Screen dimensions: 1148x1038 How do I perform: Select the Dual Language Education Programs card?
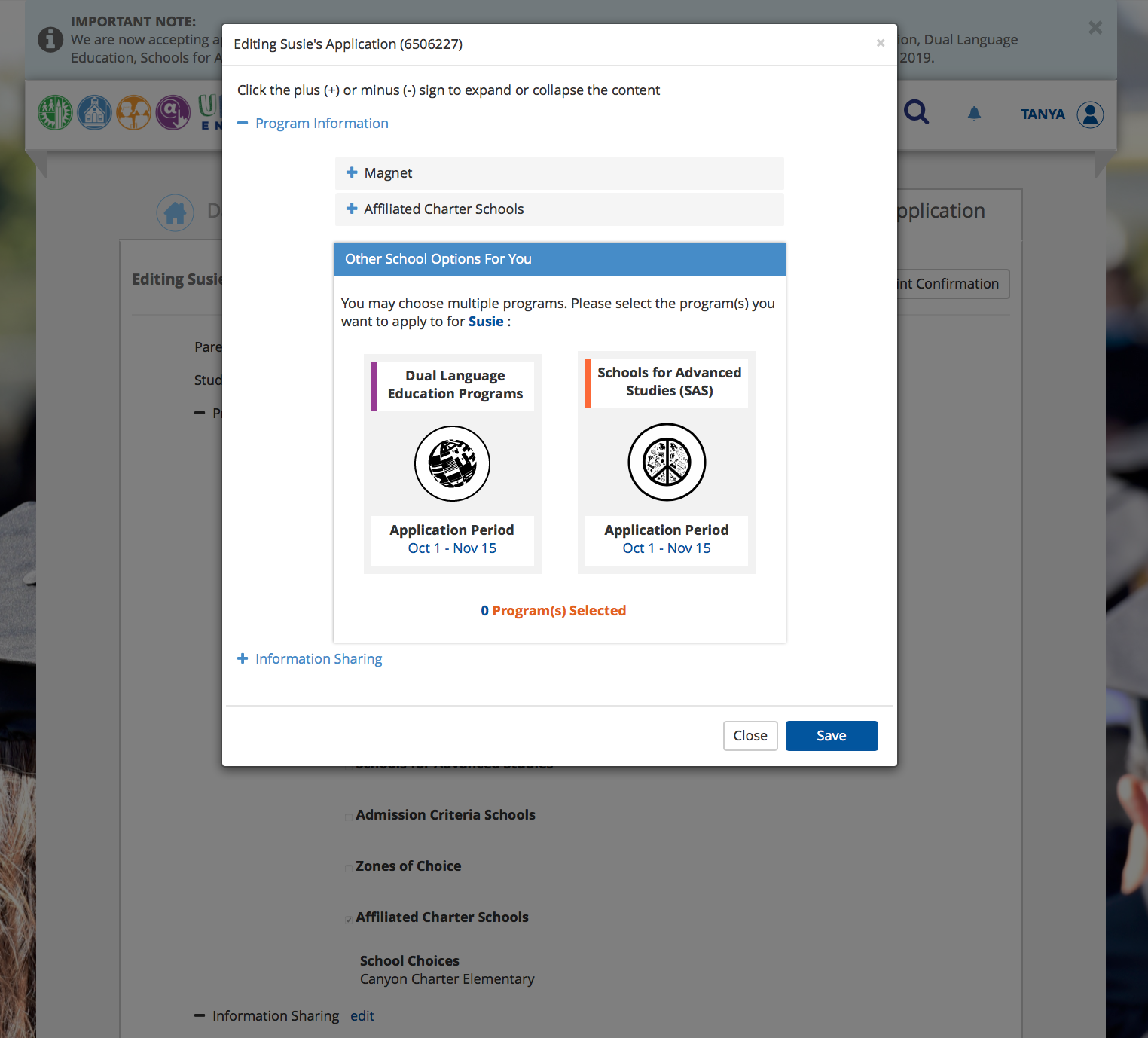click(455, 385)
